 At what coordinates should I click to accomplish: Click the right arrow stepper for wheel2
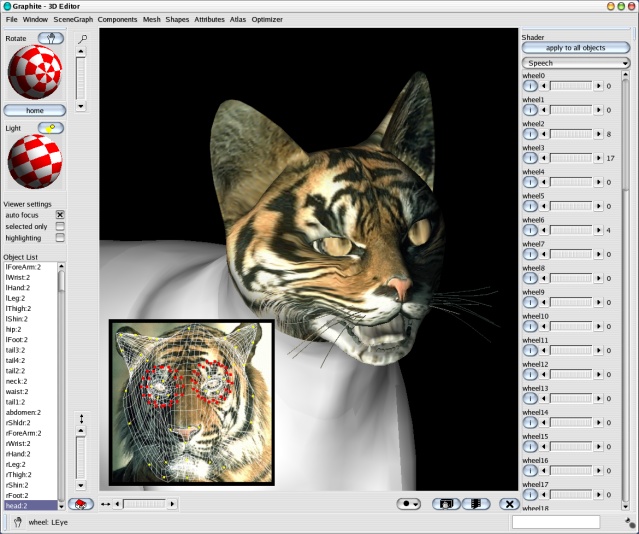tap(599, 134)
